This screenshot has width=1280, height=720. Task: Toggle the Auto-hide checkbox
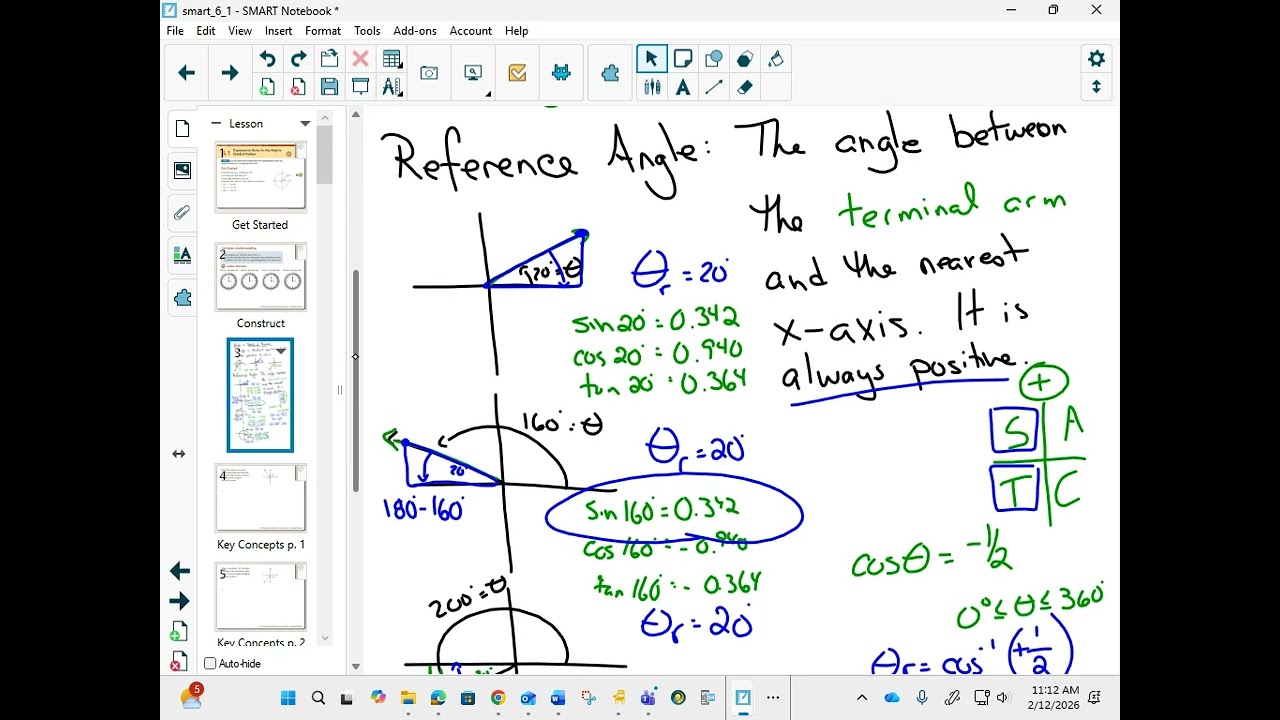[210, 664]
